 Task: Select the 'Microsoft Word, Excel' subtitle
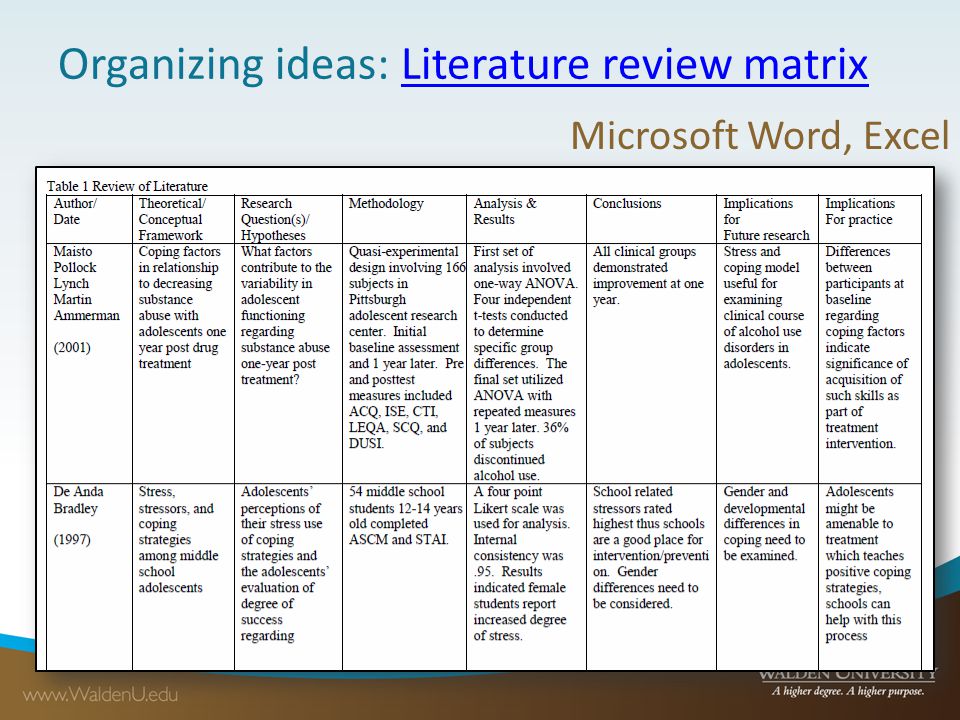(760, 135)
